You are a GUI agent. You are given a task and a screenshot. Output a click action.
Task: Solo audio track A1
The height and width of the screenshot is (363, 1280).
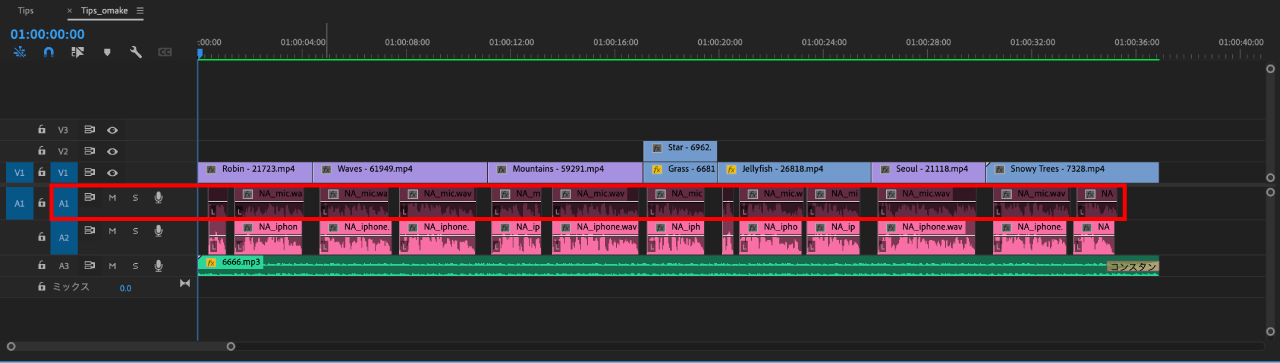136,197
